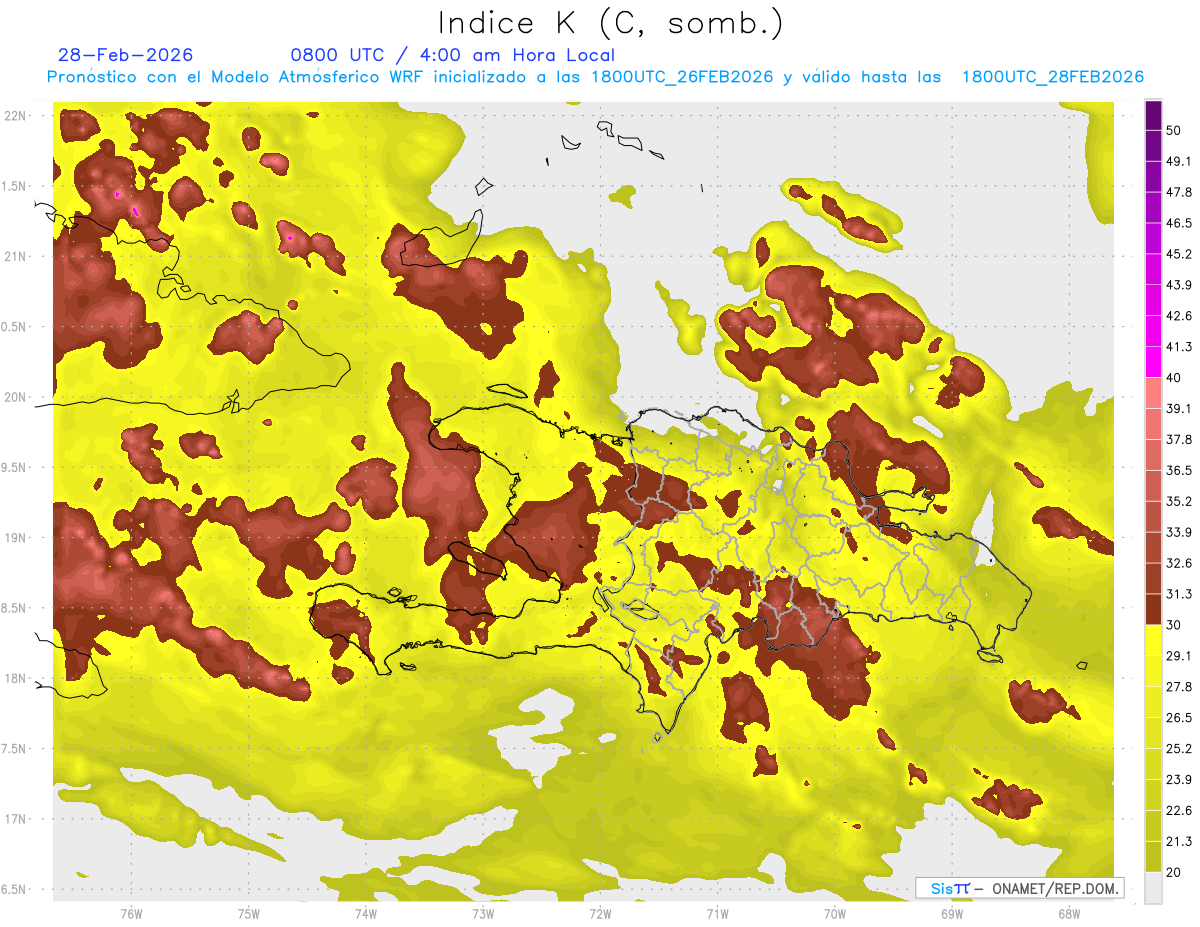Image resolution: width=1200 pixels, height=927 pixels.
Task: Click the "SisTT - ONAMET/REP.DOM." credit box
Action: click(1019, 888)
